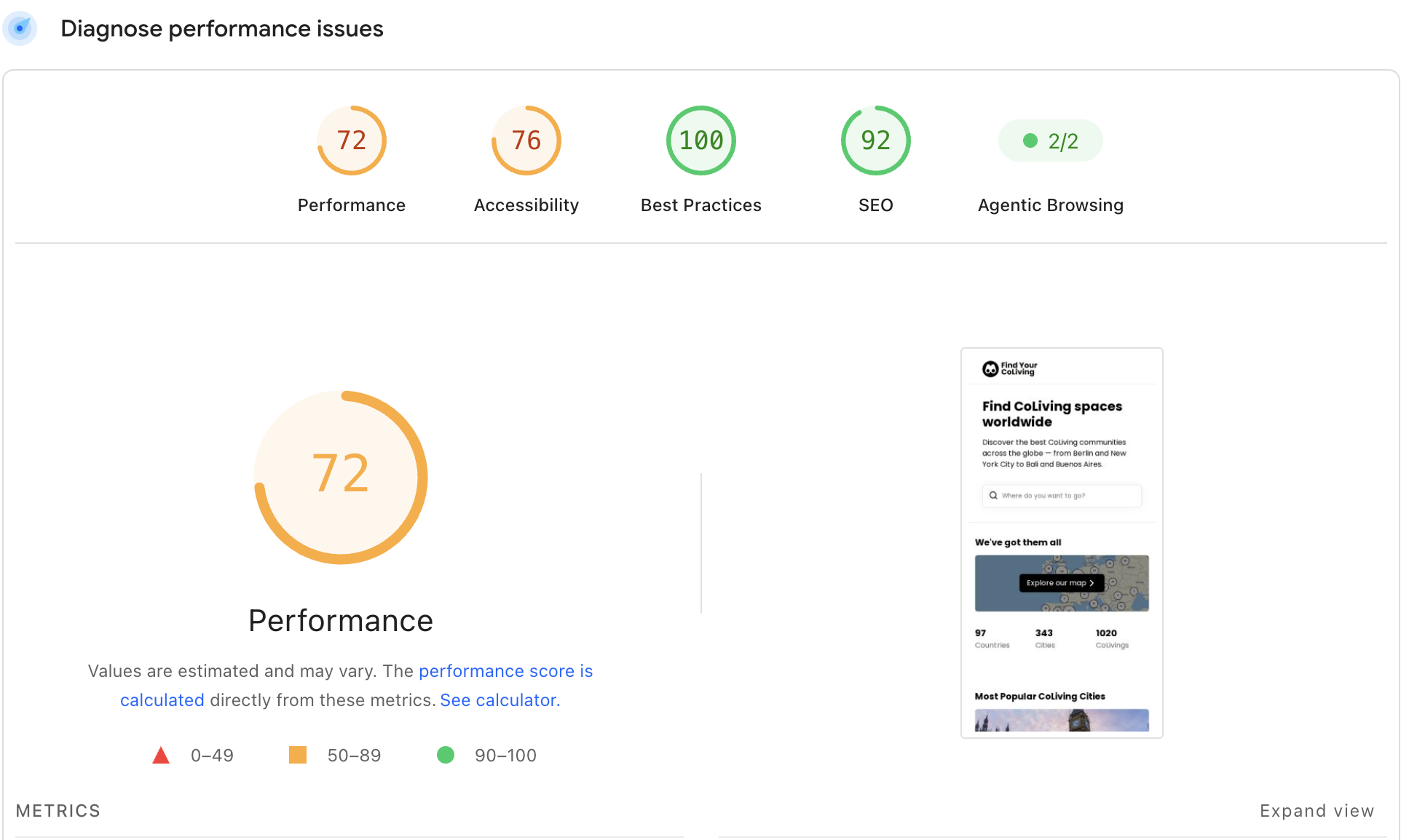Click the red triangle 0–49 legend icon

[161, 755]
